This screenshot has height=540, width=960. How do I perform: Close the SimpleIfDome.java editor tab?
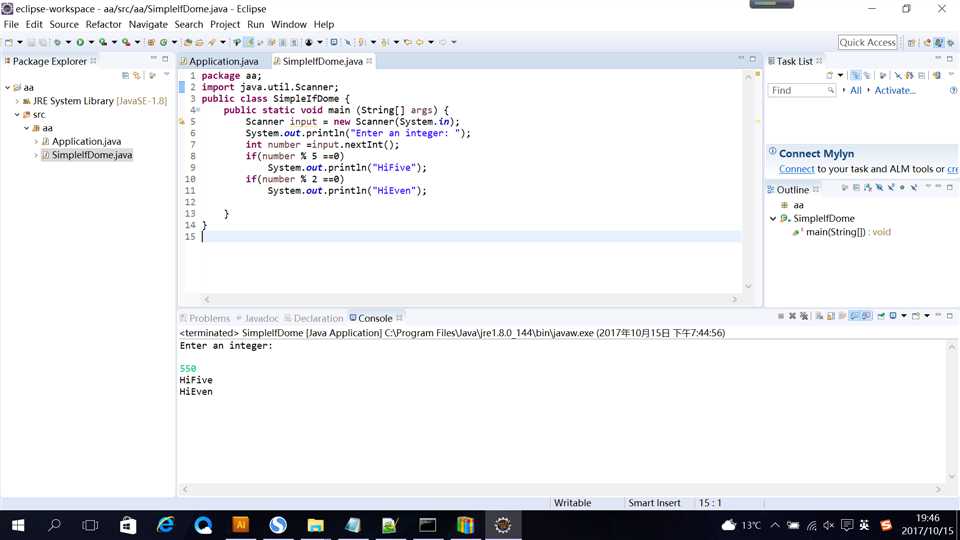[369, 61]
